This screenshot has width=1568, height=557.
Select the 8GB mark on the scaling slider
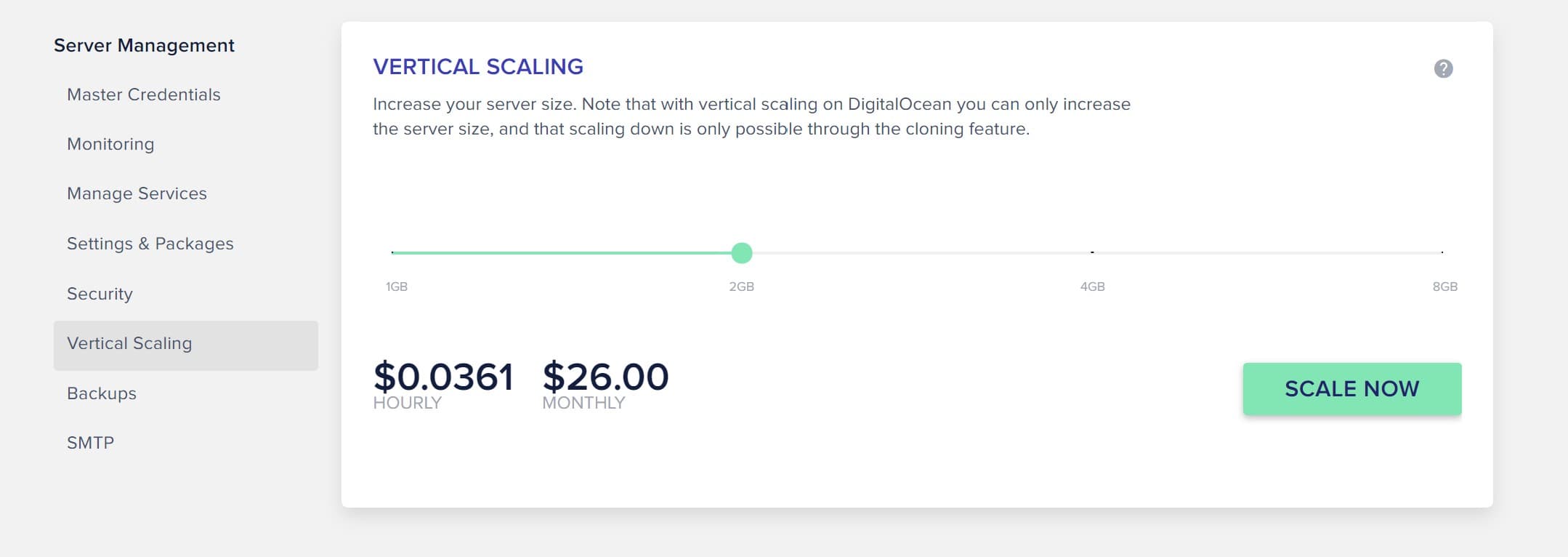point(1442,252)
